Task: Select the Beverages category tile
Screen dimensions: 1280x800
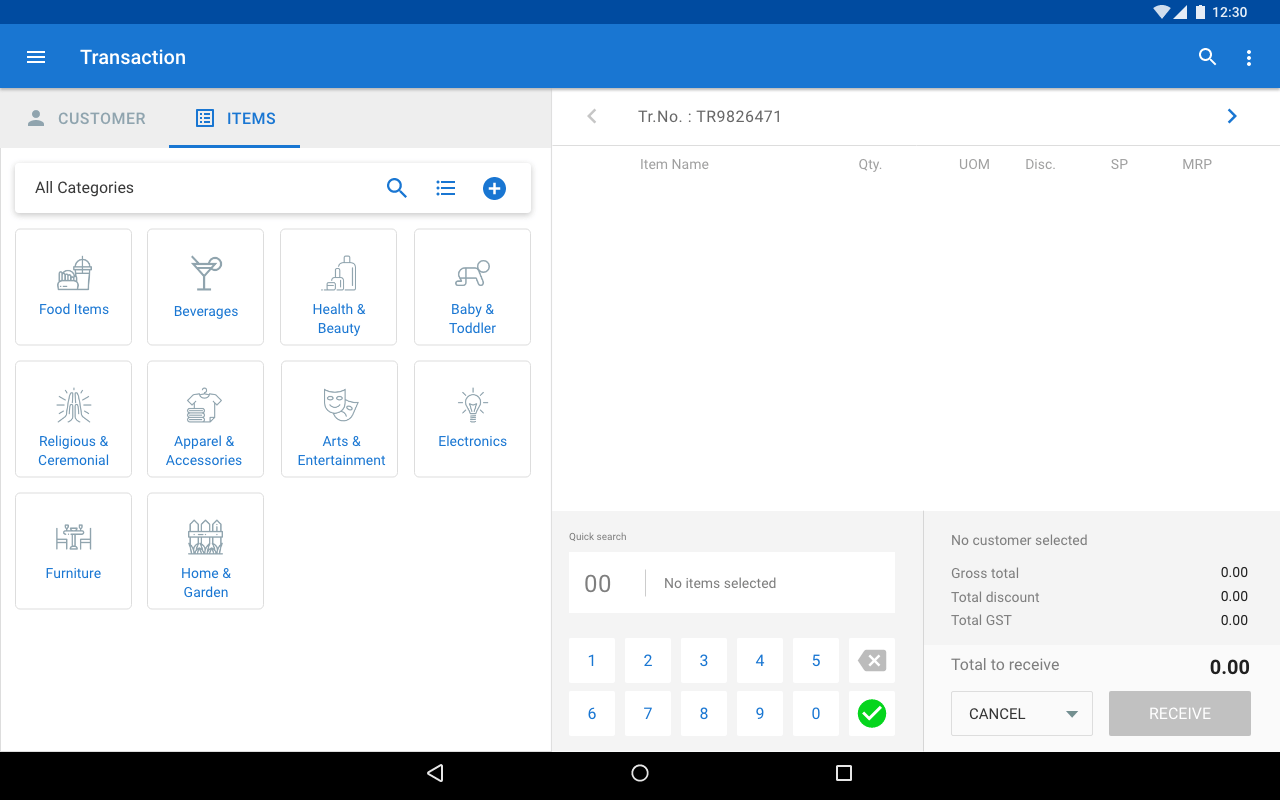Action: pos(205,287)
